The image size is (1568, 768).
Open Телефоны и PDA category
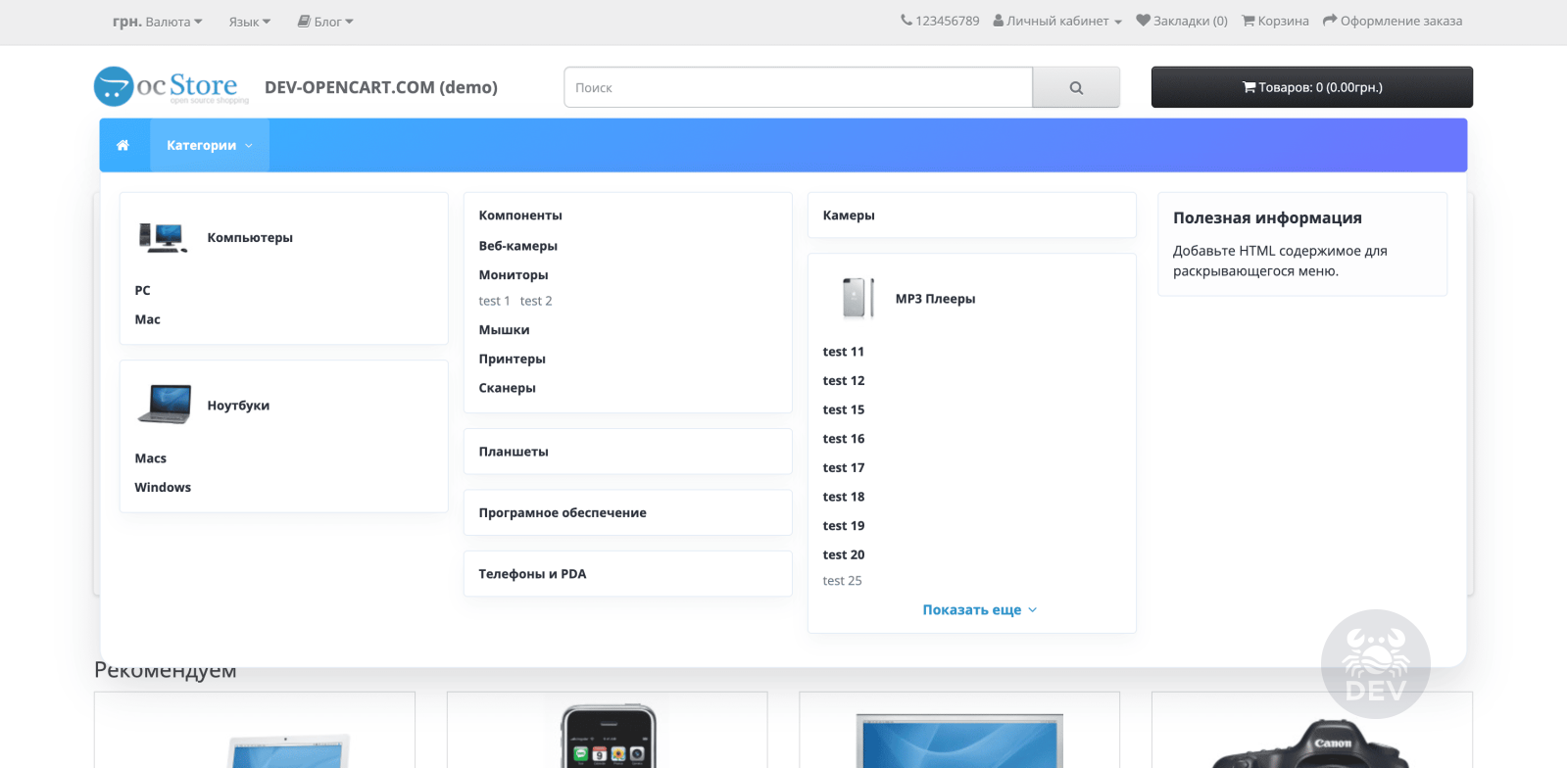532,574
